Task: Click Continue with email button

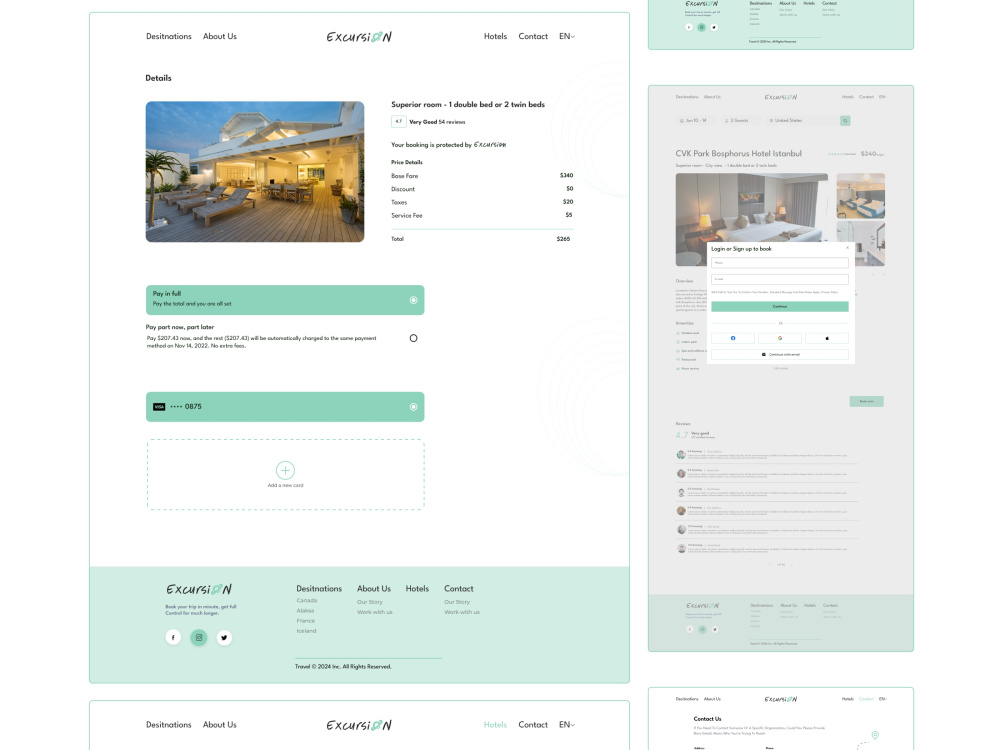Action: click(x=780, y=355)
